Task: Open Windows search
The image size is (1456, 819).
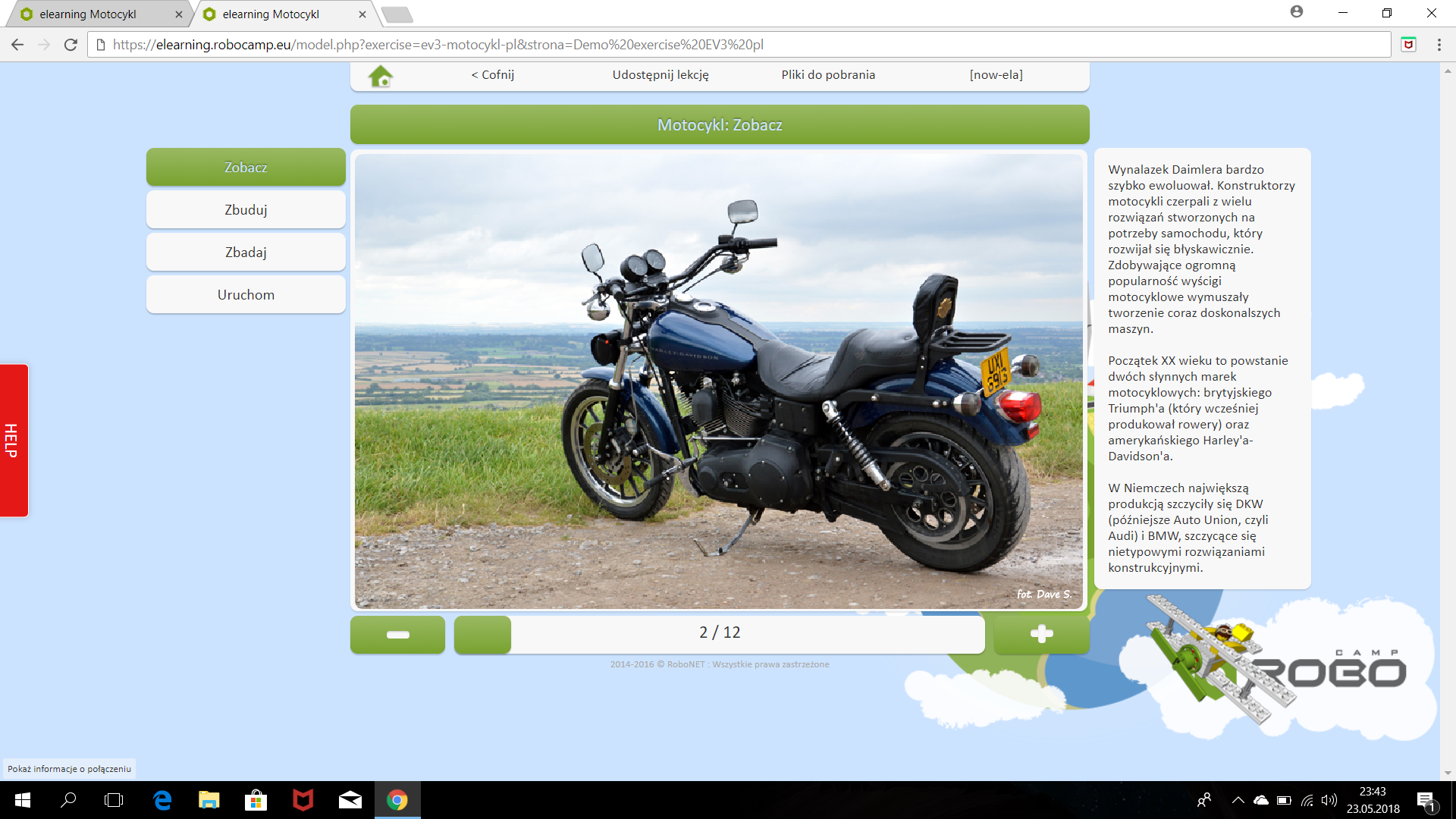Action: pos(68,800)
